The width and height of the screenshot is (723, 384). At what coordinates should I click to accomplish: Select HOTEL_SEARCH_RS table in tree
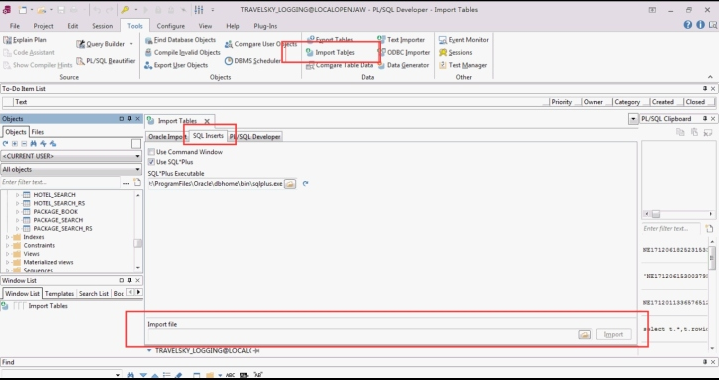click(x=59, y=204)
